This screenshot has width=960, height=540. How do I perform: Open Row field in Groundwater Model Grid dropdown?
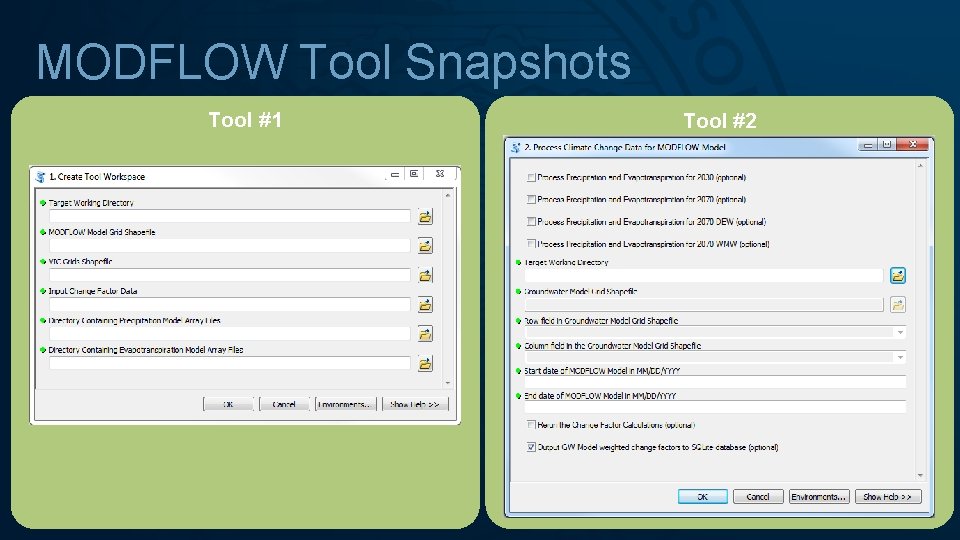[900, 332]
